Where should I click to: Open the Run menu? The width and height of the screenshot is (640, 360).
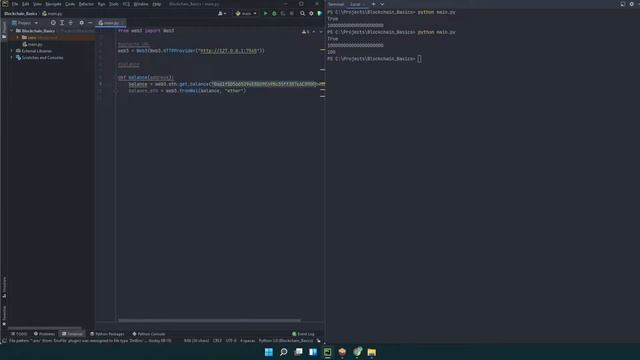point(101,4)
